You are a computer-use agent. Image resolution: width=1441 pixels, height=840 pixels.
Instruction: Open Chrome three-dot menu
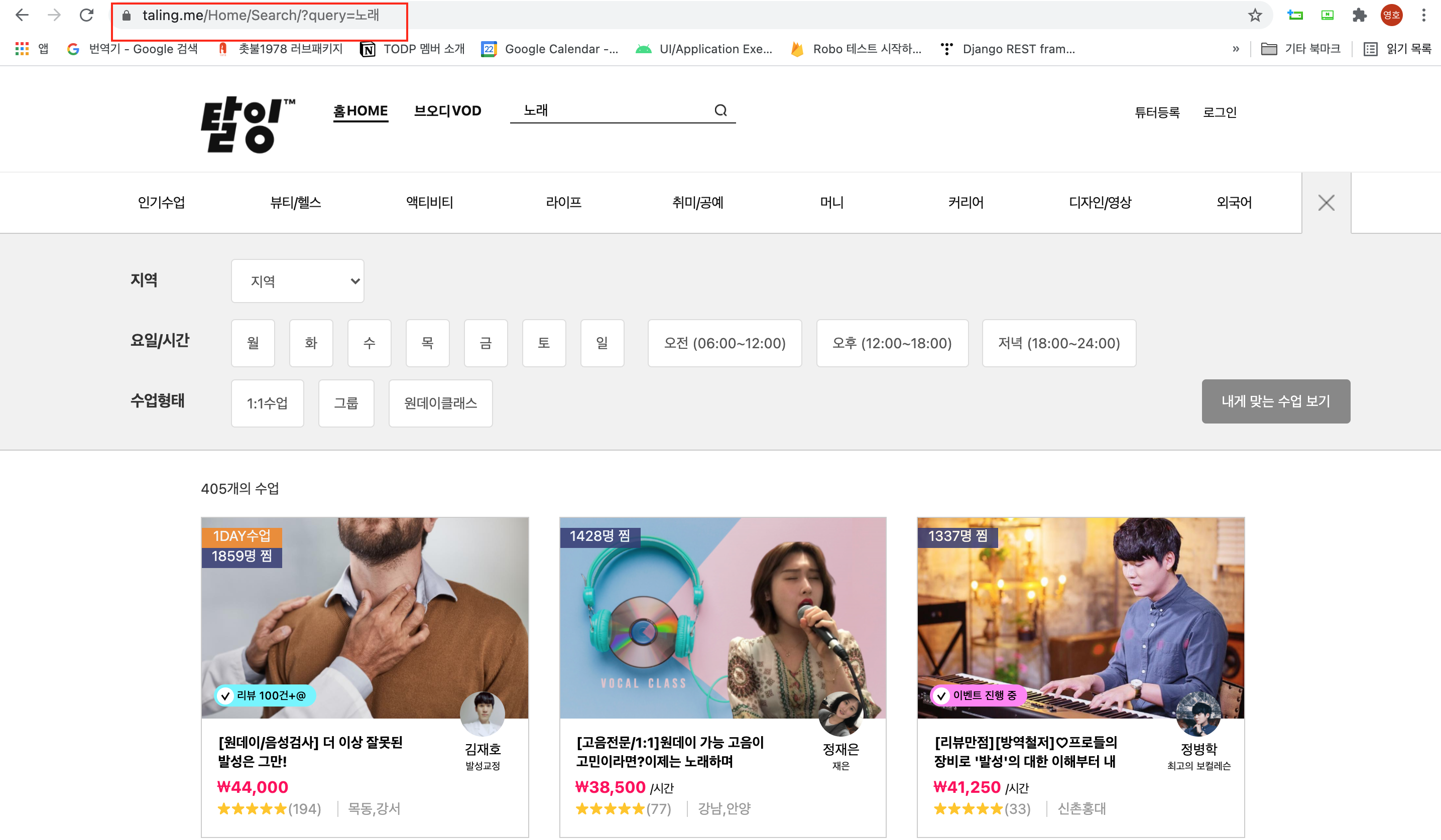(1424, 16)
